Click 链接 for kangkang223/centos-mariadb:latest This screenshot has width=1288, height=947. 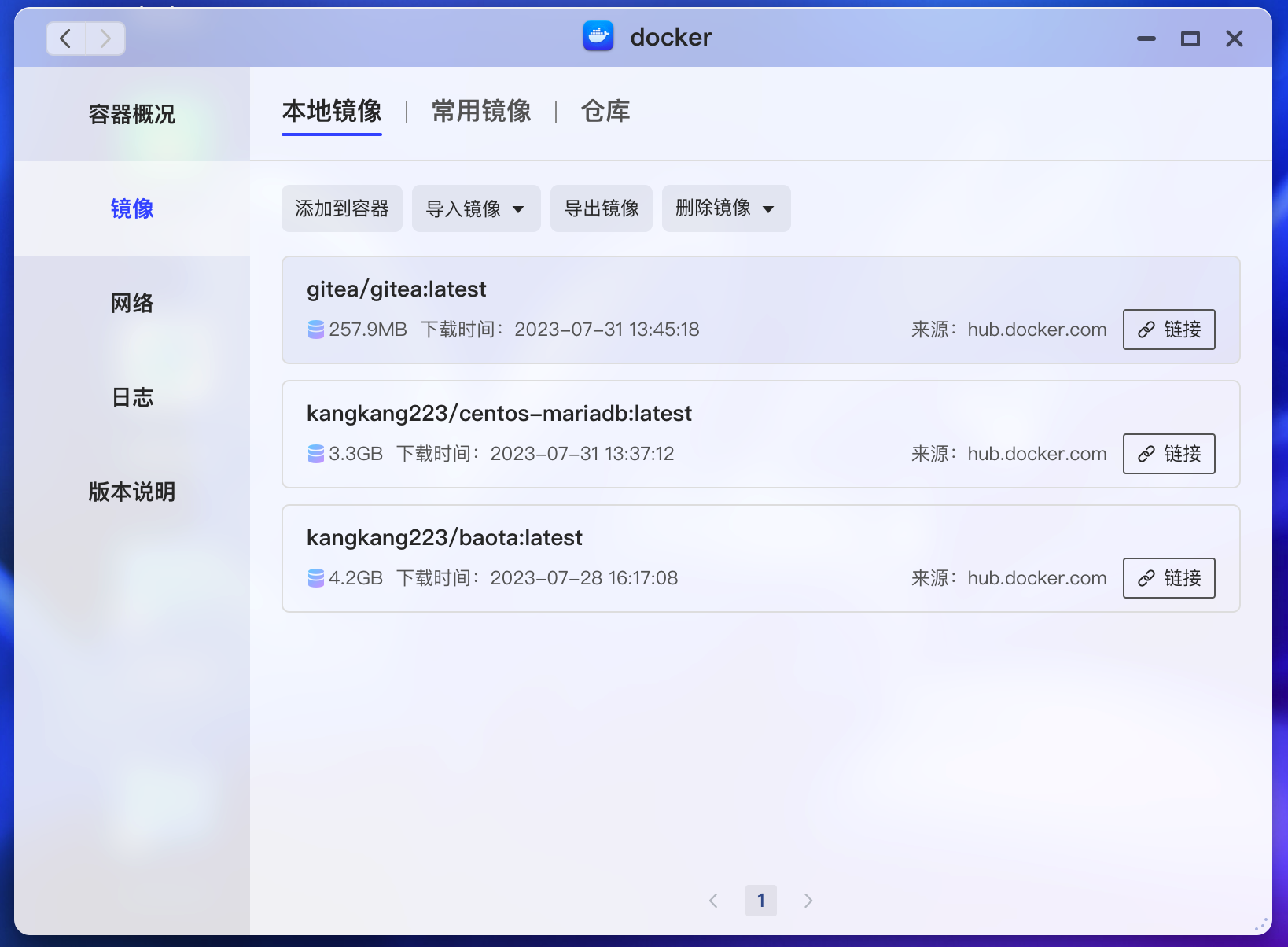coord(1169,454)
